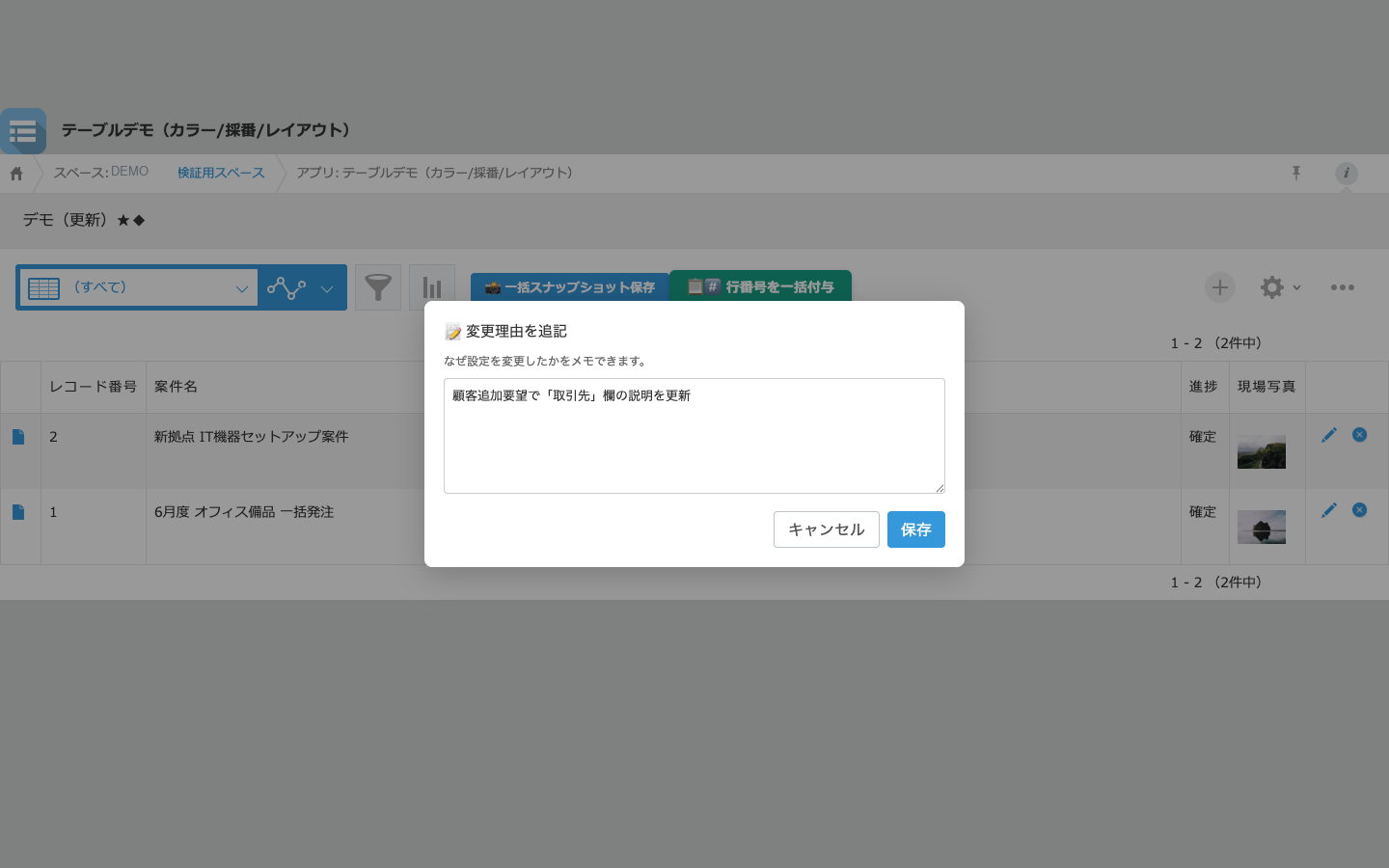Delete record 2 with the x icon
Viewport: 1389px width, 868px height.
(1360, 435)
